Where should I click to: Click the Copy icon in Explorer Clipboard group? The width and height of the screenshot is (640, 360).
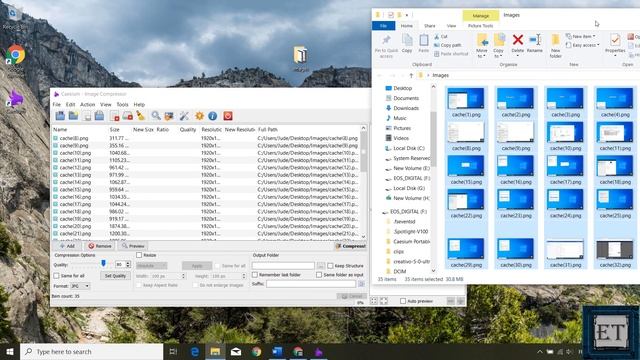tap(407, 40)
